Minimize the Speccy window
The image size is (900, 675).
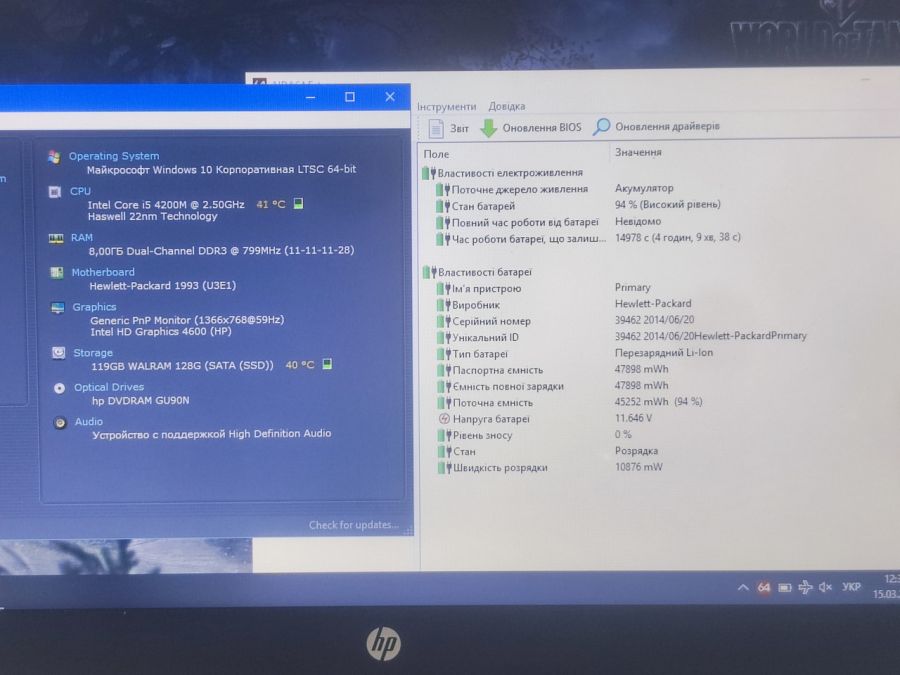tap(311, 97)
